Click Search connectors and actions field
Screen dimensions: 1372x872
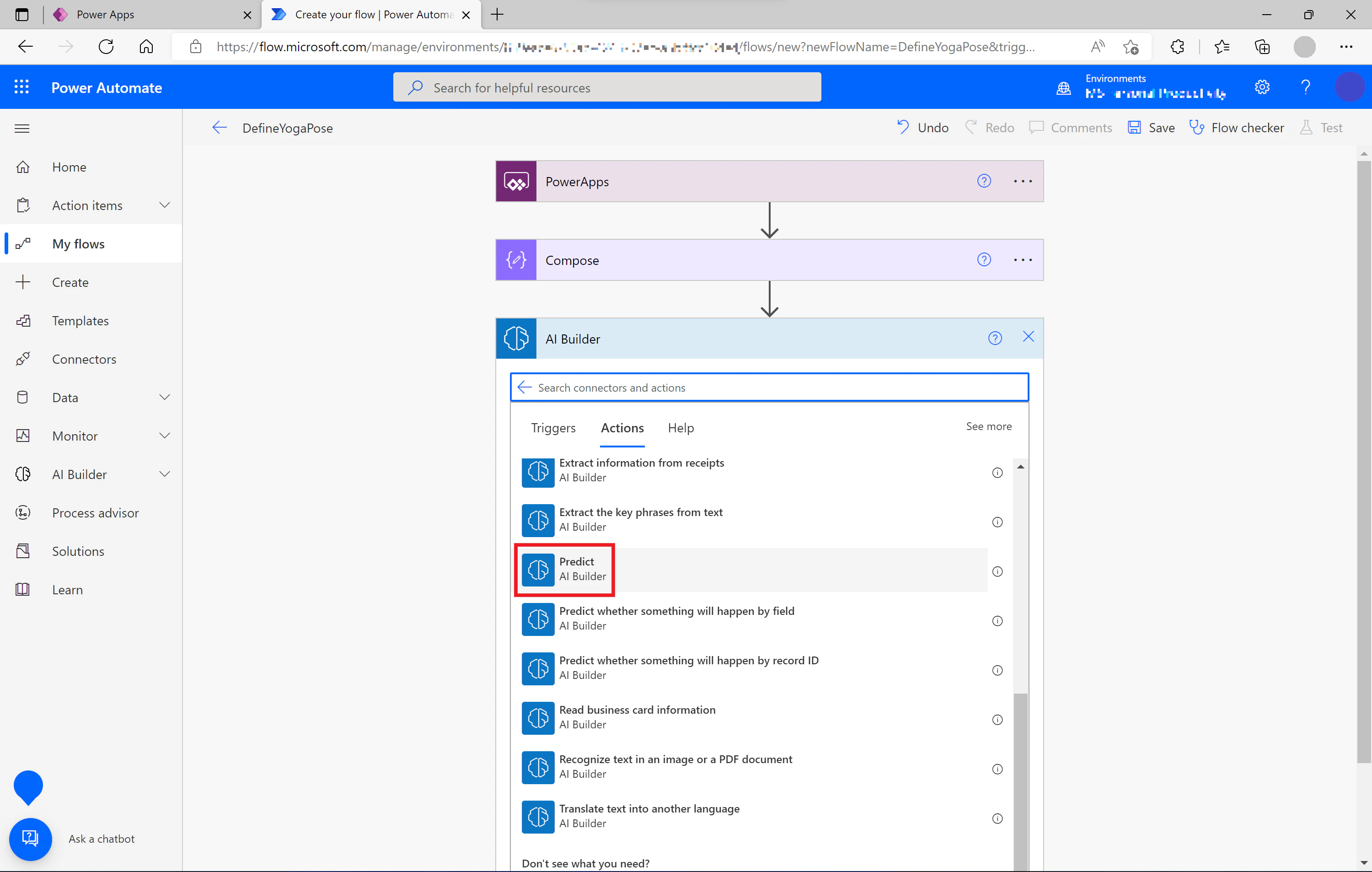pos(769,388)
